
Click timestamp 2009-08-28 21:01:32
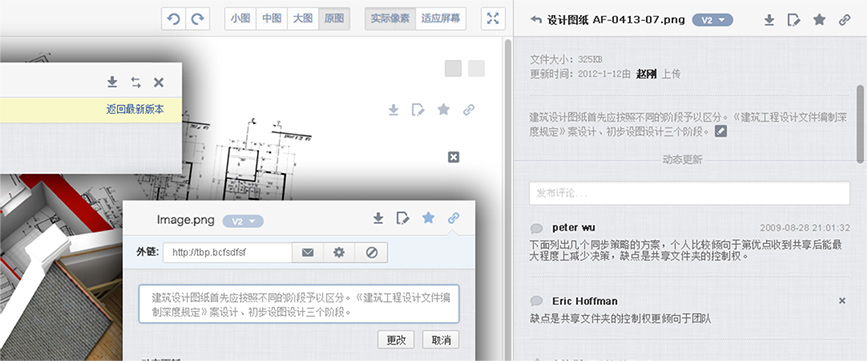click(x=805, y=228)
